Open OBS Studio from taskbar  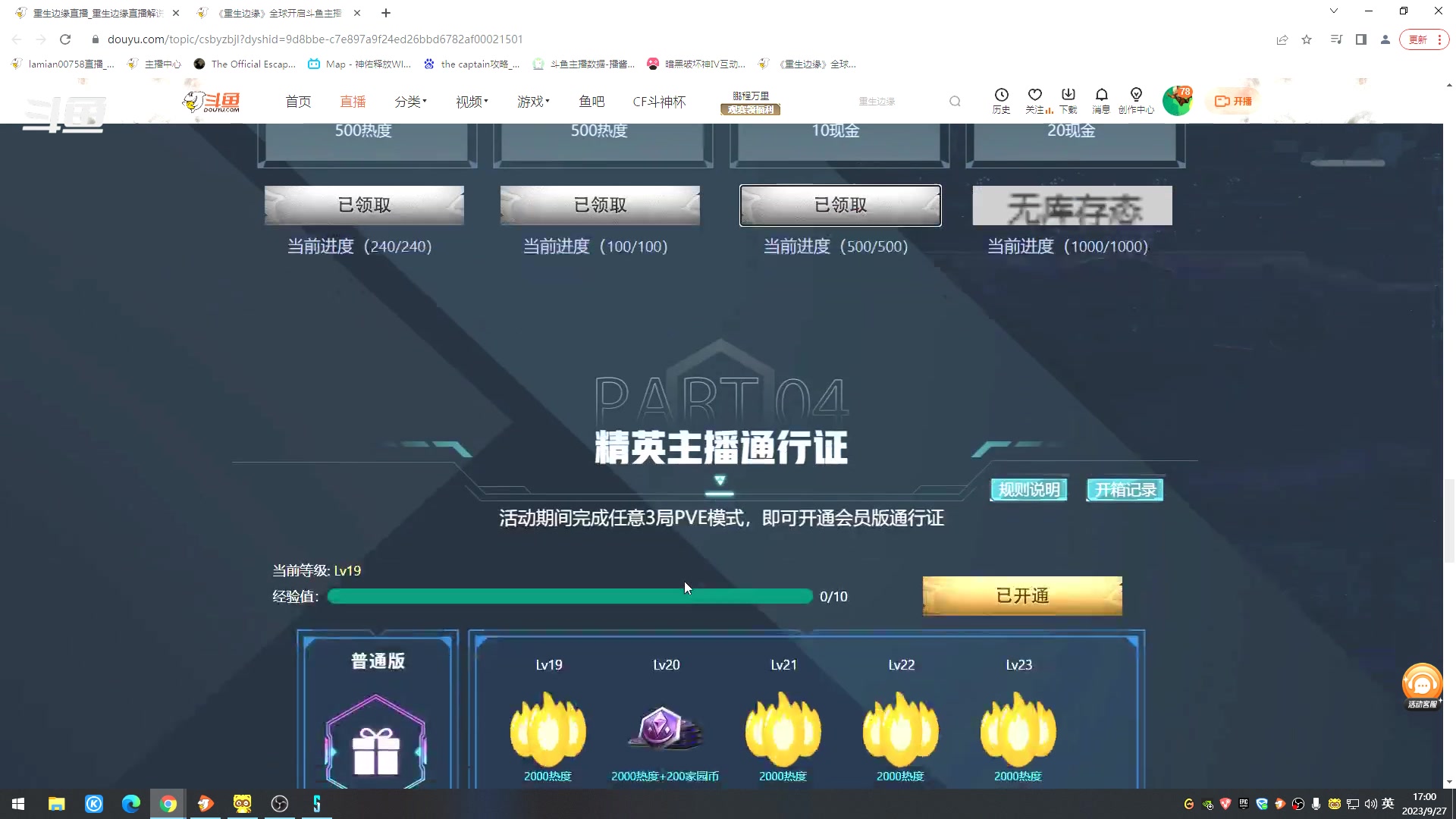pyautogui.click(x=280, y=804)
